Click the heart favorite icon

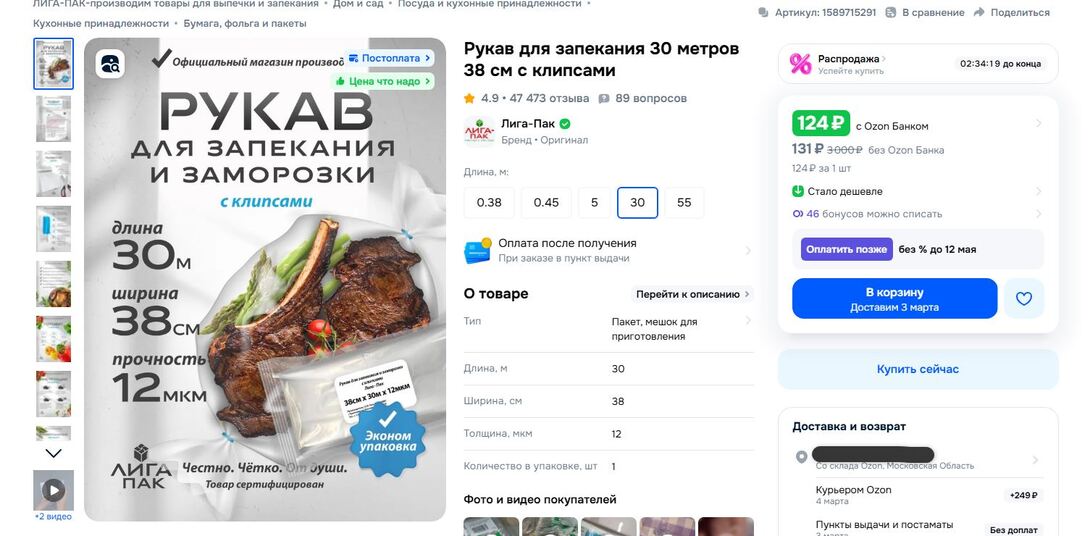click(1023, 298)
